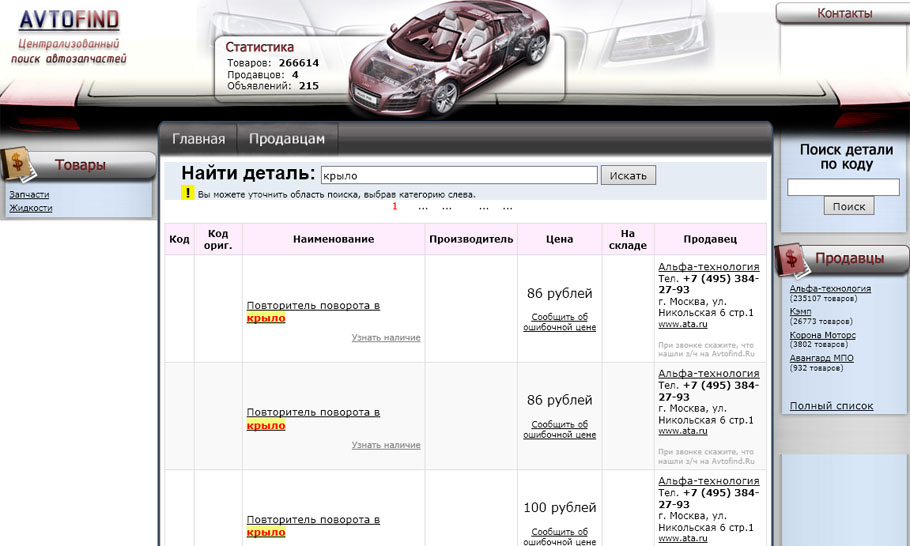
Task: Open the Контакты header tab
Action: pos(844,13)
